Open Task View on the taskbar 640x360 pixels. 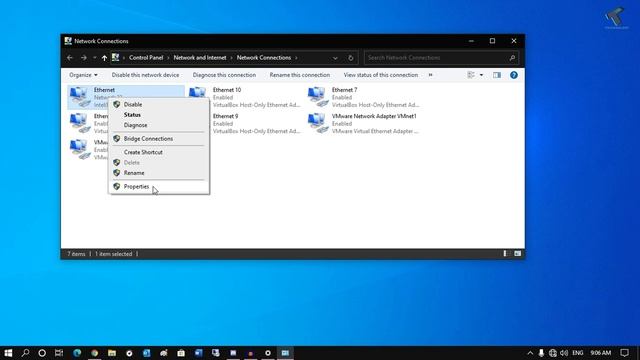(x=59, y=353)
